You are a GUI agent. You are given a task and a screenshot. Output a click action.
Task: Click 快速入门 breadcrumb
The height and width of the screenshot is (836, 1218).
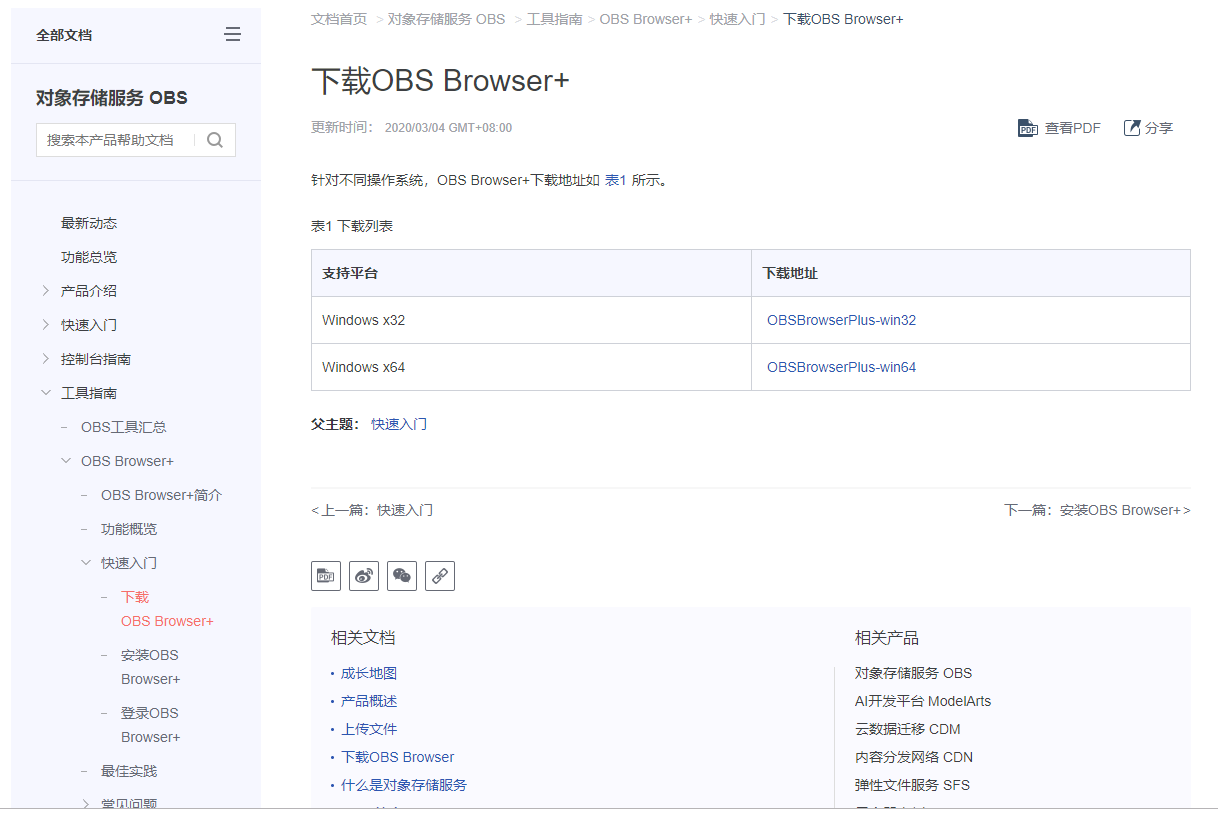click(738, 19)
